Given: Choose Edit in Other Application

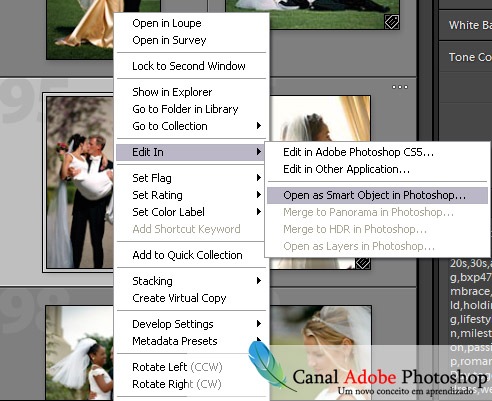Looking at the screenshot, I should tap(377, 169).
